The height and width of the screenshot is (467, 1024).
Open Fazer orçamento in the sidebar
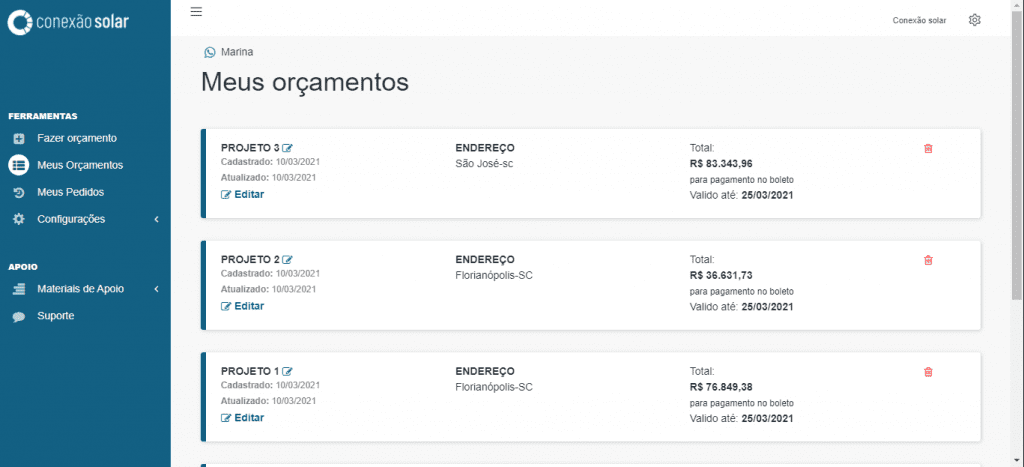[76, 138]
